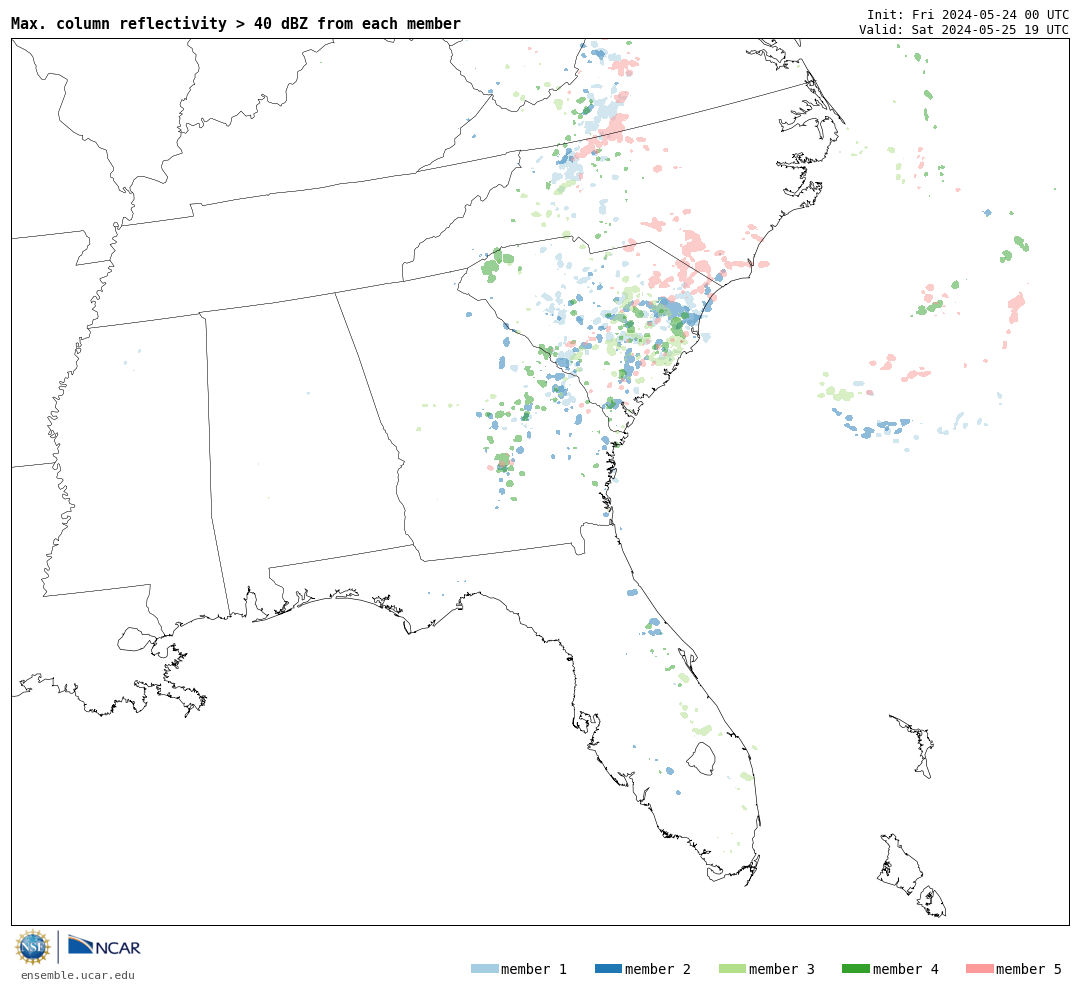Click the 'Max. column reflectivity > 40 dBZ' title

[x=236, y=23]
